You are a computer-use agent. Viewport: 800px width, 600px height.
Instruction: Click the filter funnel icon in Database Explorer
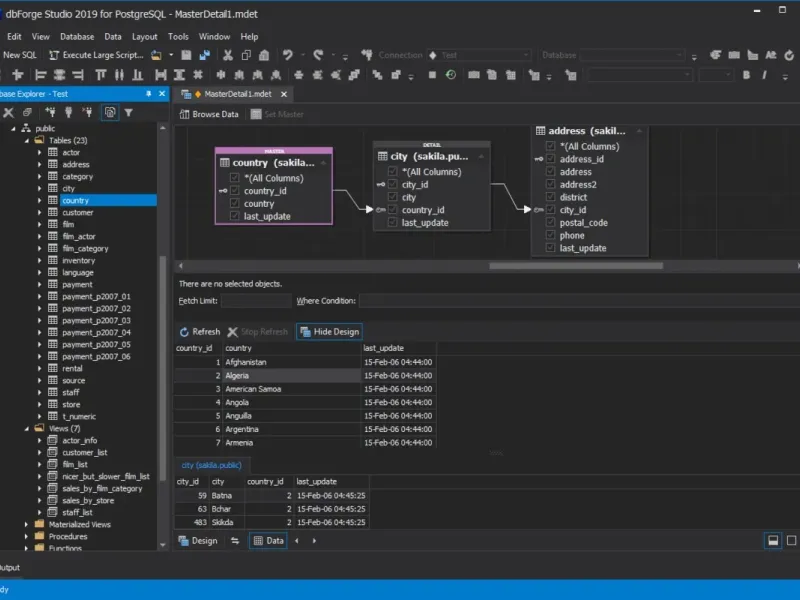coord(129,112)
